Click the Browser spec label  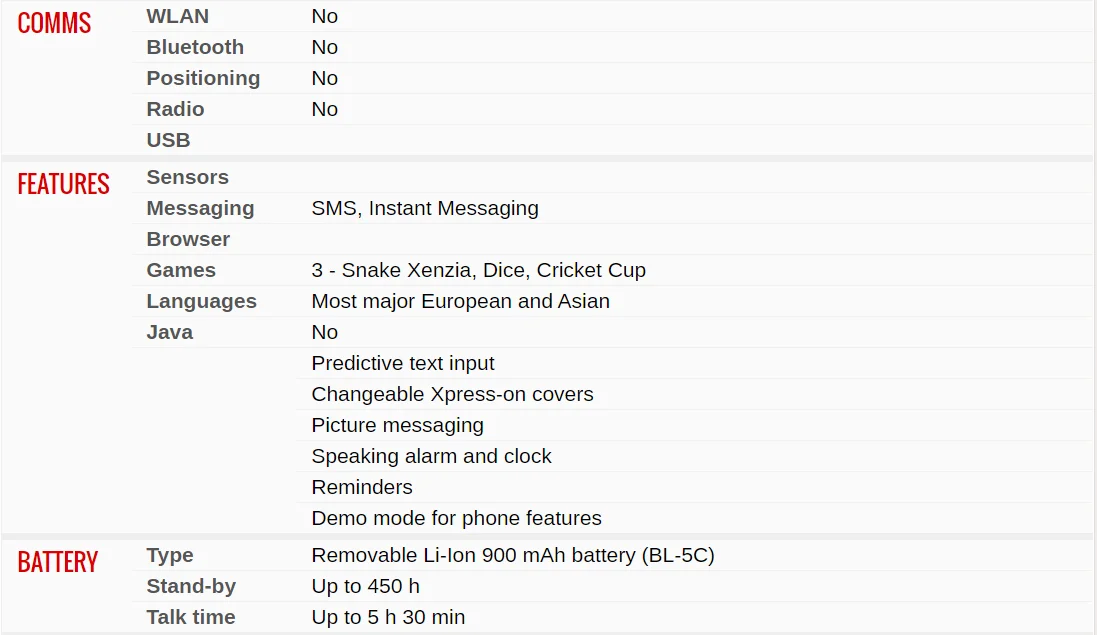[188, 239]
